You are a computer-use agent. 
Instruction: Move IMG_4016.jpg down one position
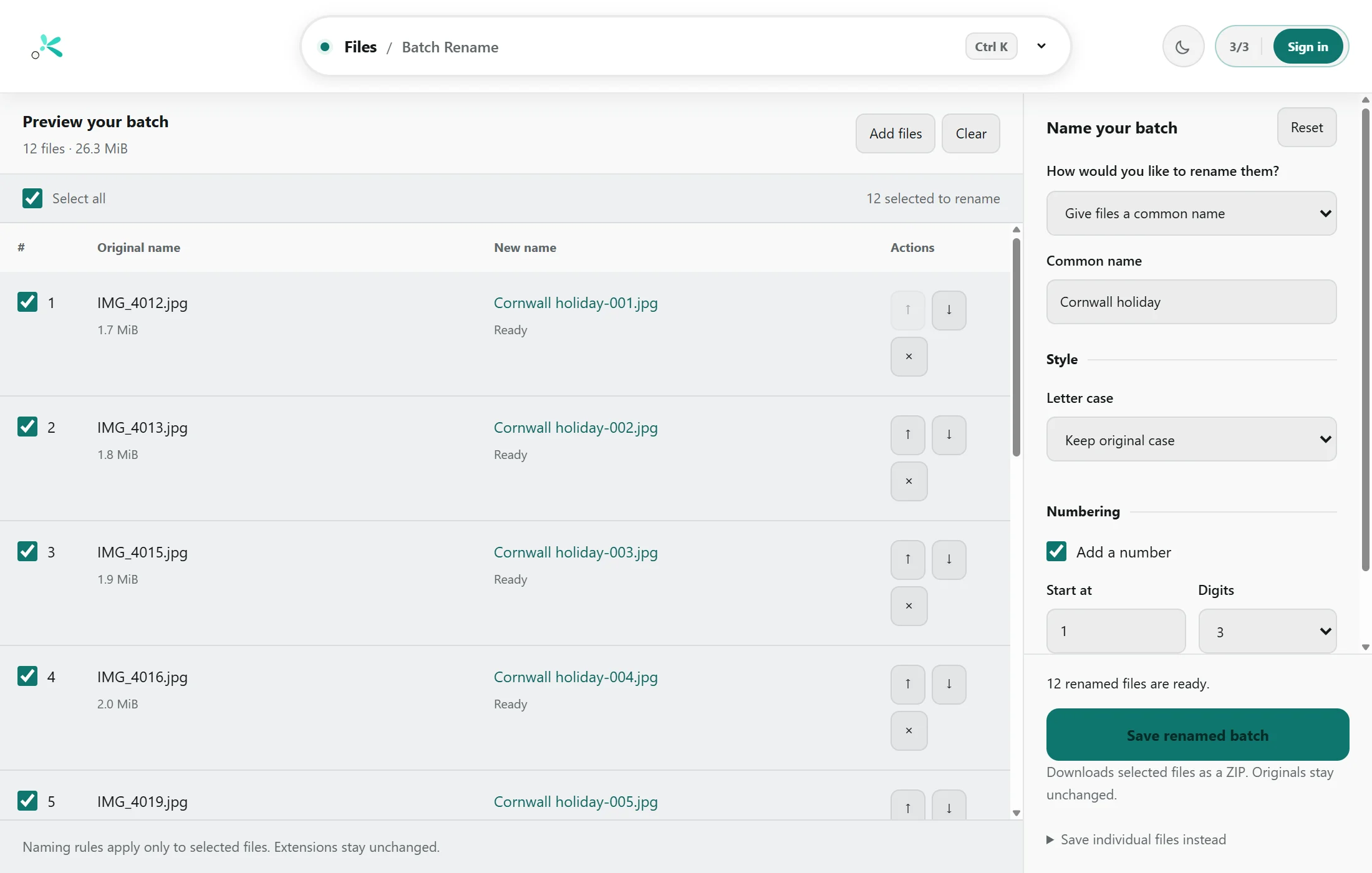949,684
